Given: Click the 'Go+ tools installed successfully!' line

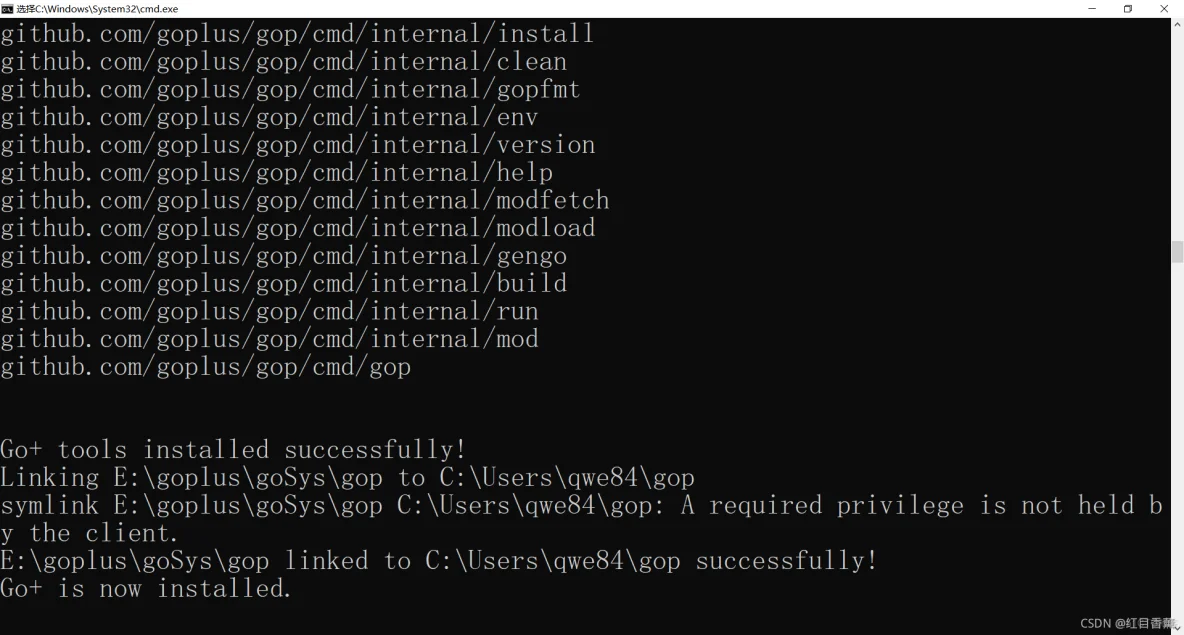Looking at the screenshot, I should pyautogui.click(x=233, y=450).
